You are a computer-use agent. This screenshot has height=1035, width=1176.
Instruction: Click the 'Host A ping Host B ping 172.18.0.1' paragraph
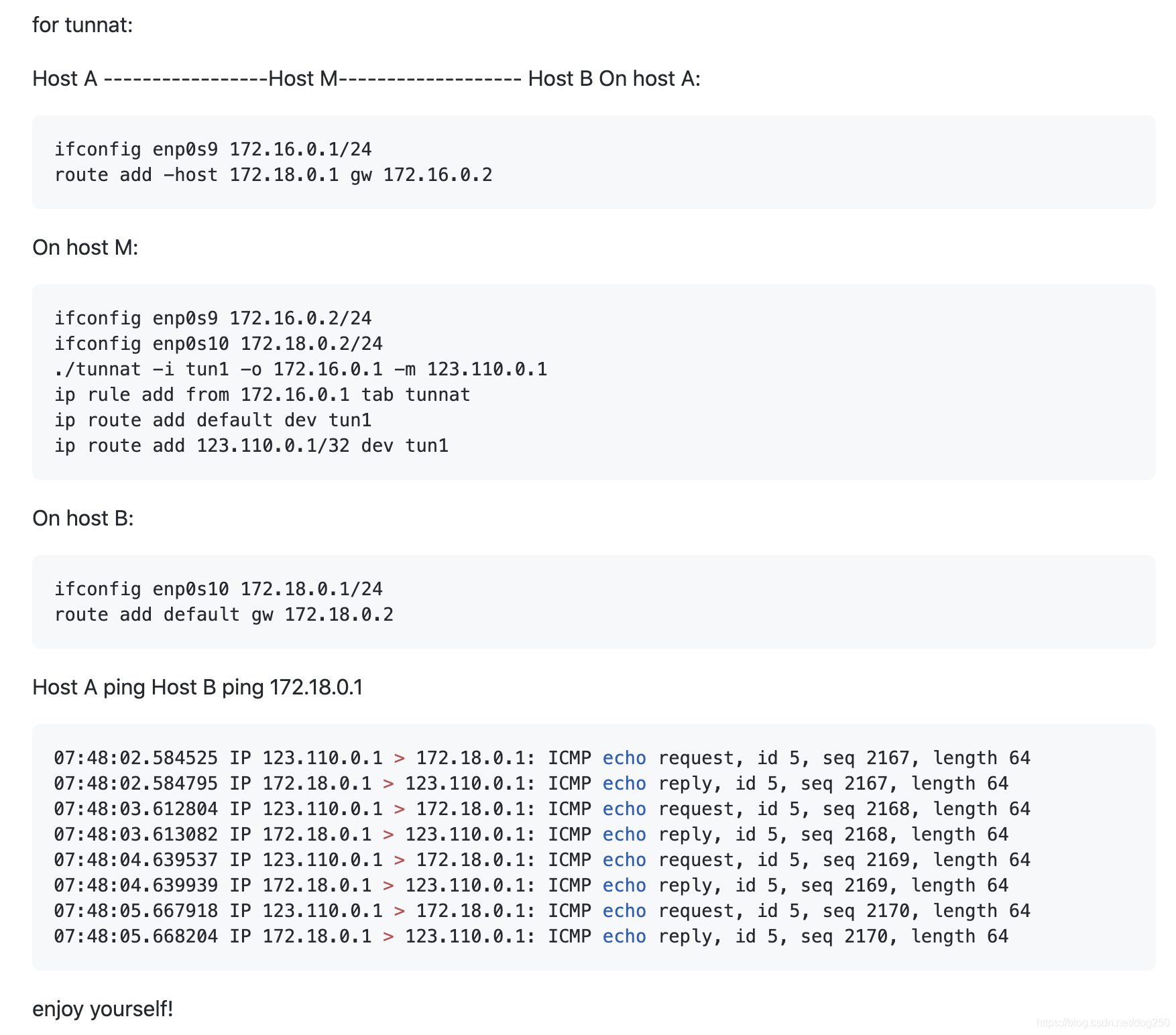point(198,687)
